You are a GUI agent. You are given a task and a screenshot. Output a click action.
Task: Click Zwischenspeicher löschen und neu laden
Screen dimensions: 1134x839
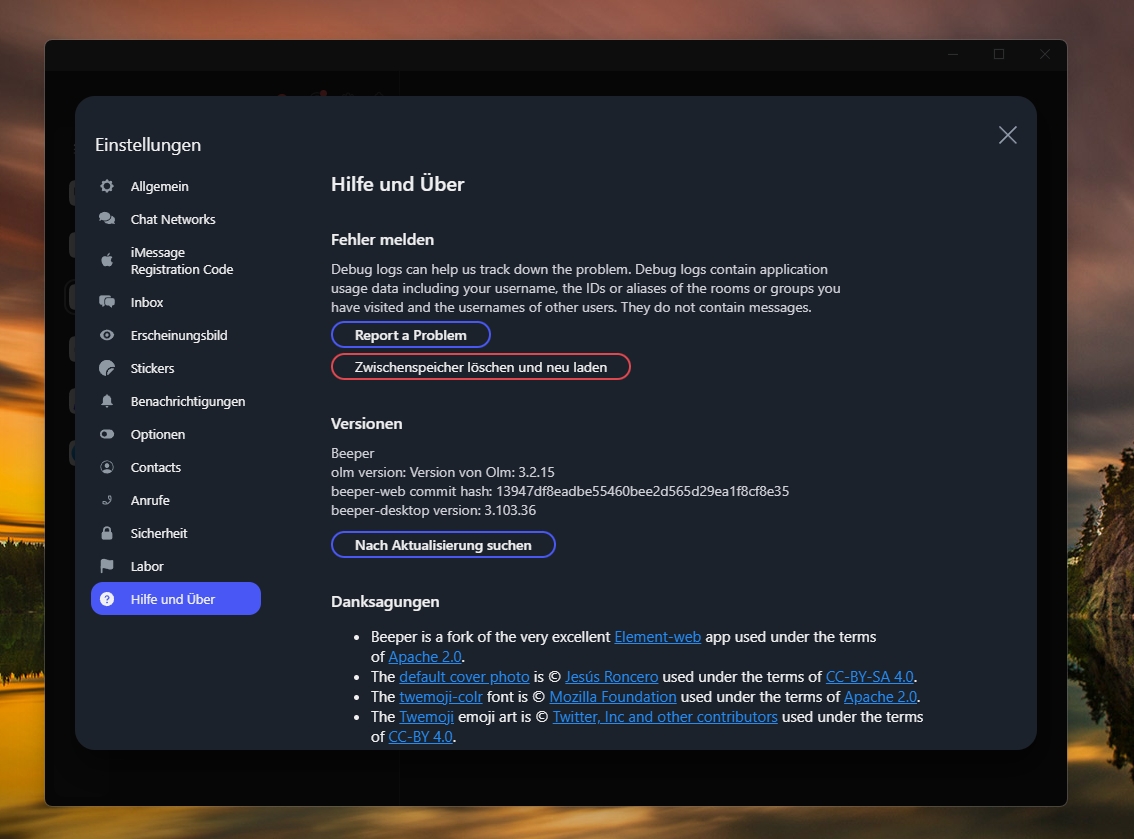click(481, 367)
